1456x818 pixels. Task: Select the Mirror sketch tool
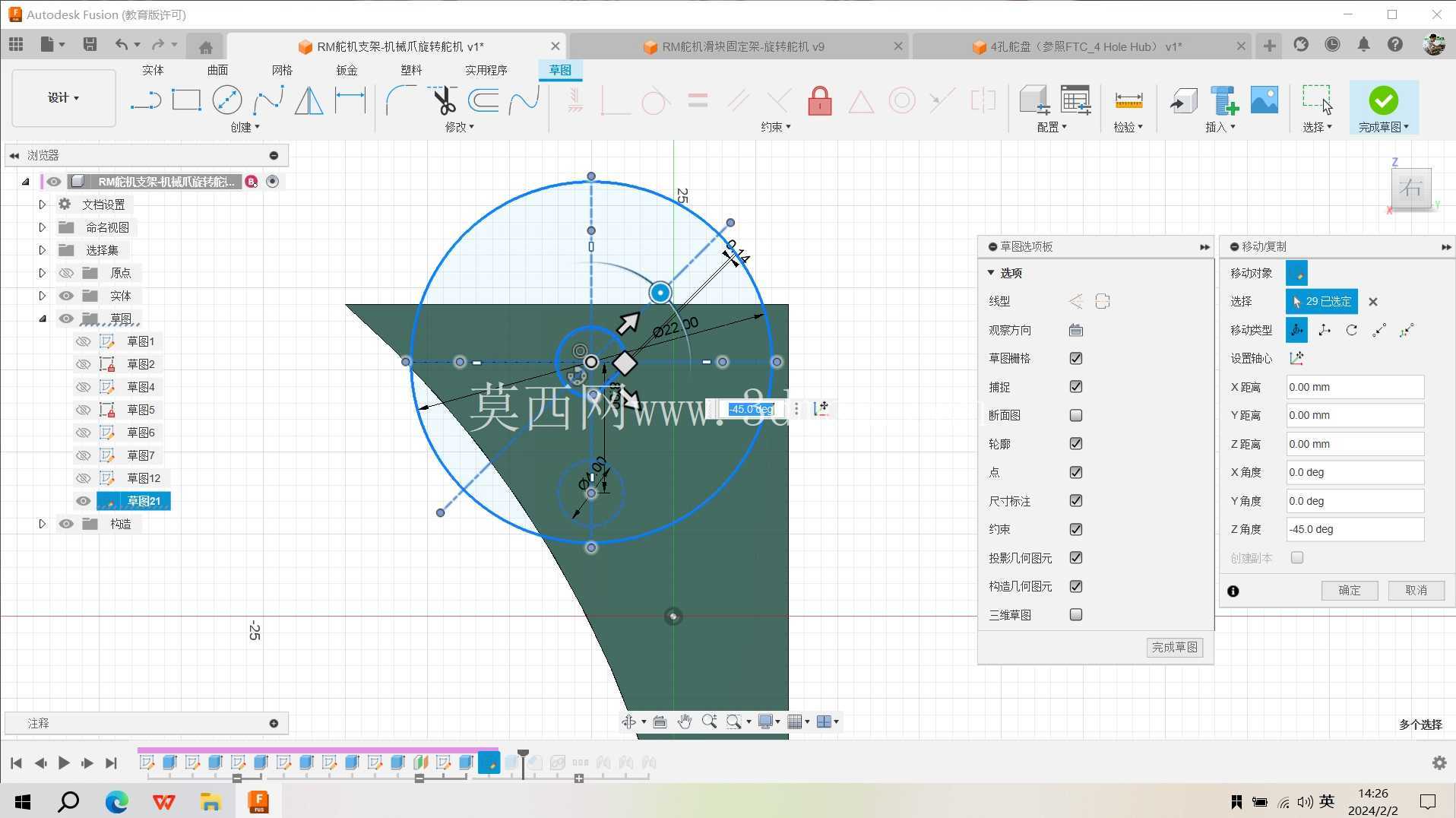[x=309, y=100]
